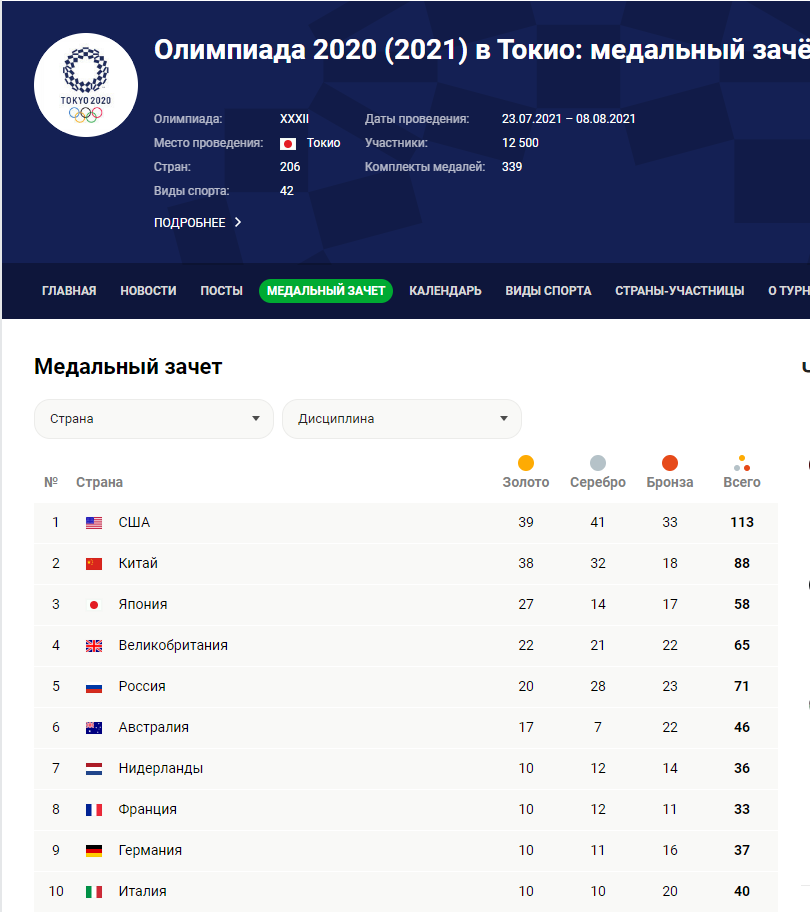Sort by gold medal icon column
The height and width of the screenshot is (912, 810).
tap(526, 463)
